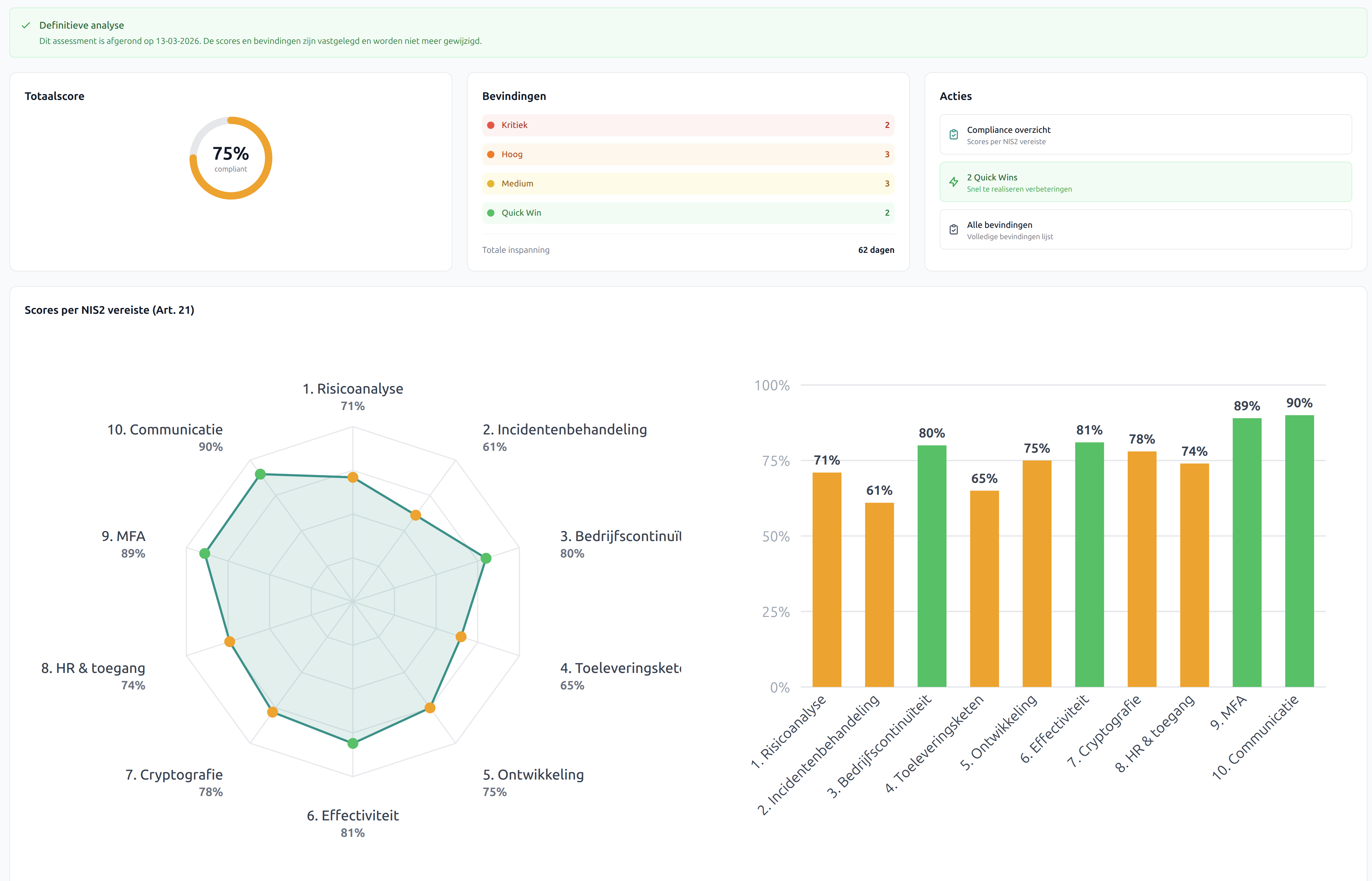Click the green dot beside Quick Win
Screen dimensions: 1372x881
coord(491,212)
